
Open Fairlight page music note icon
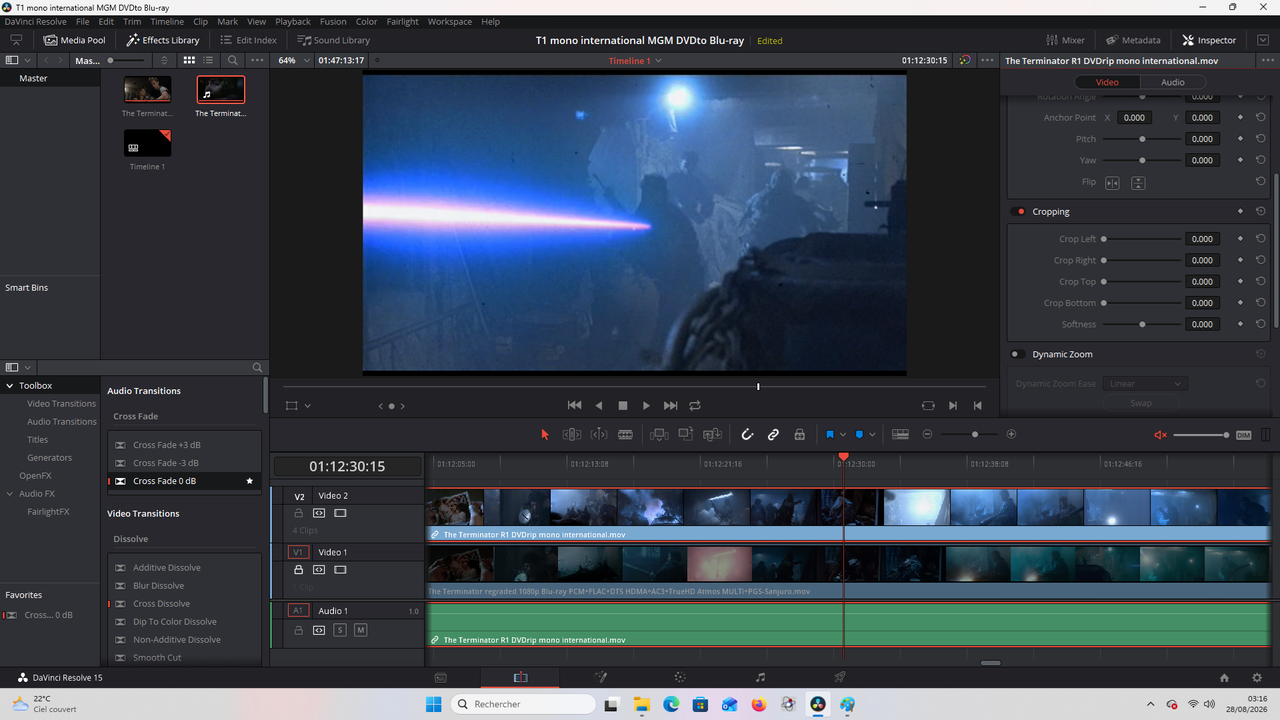click(x=760, y=677)
